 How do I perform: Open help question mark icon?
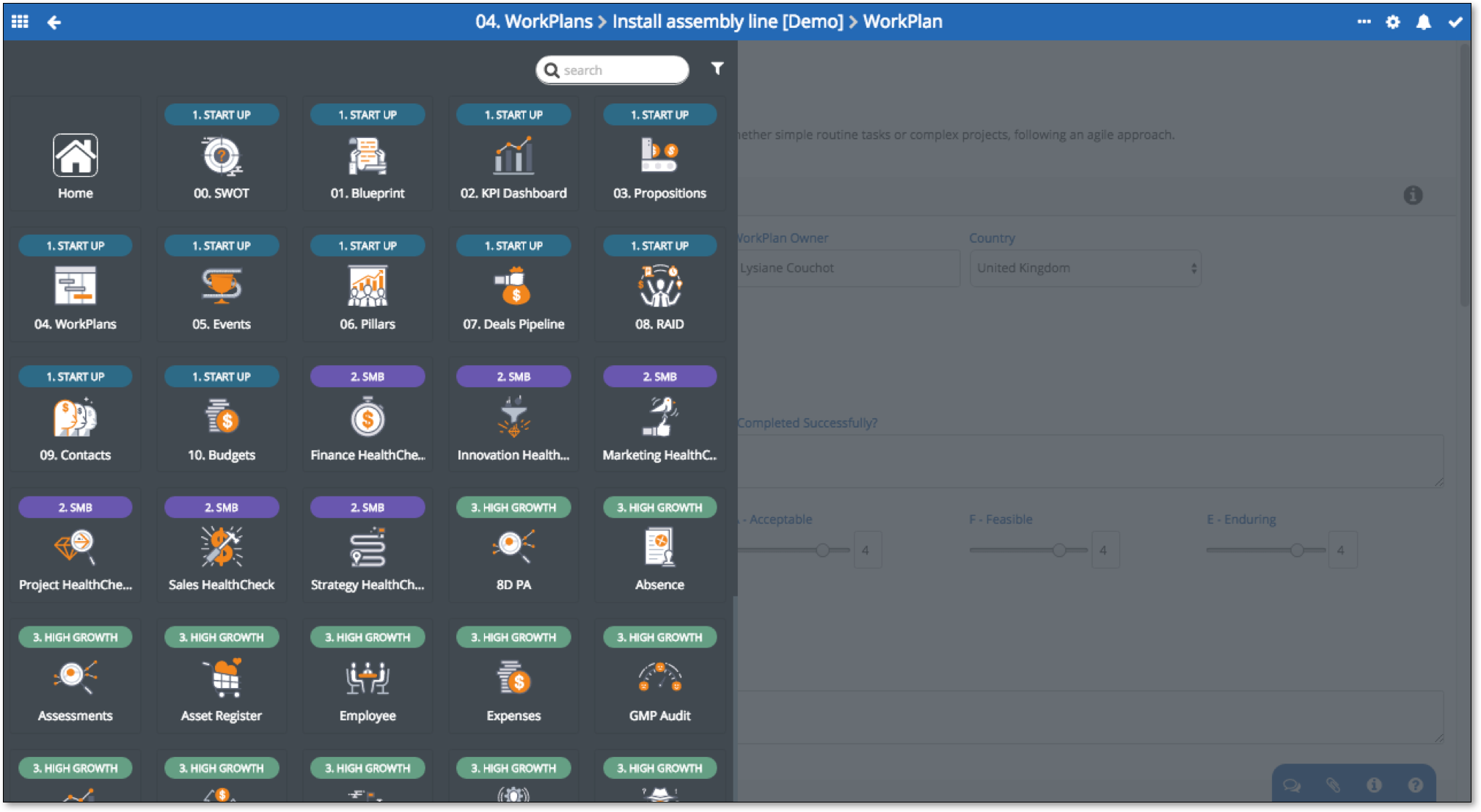pyautogui.click(x=1415, y=786)
